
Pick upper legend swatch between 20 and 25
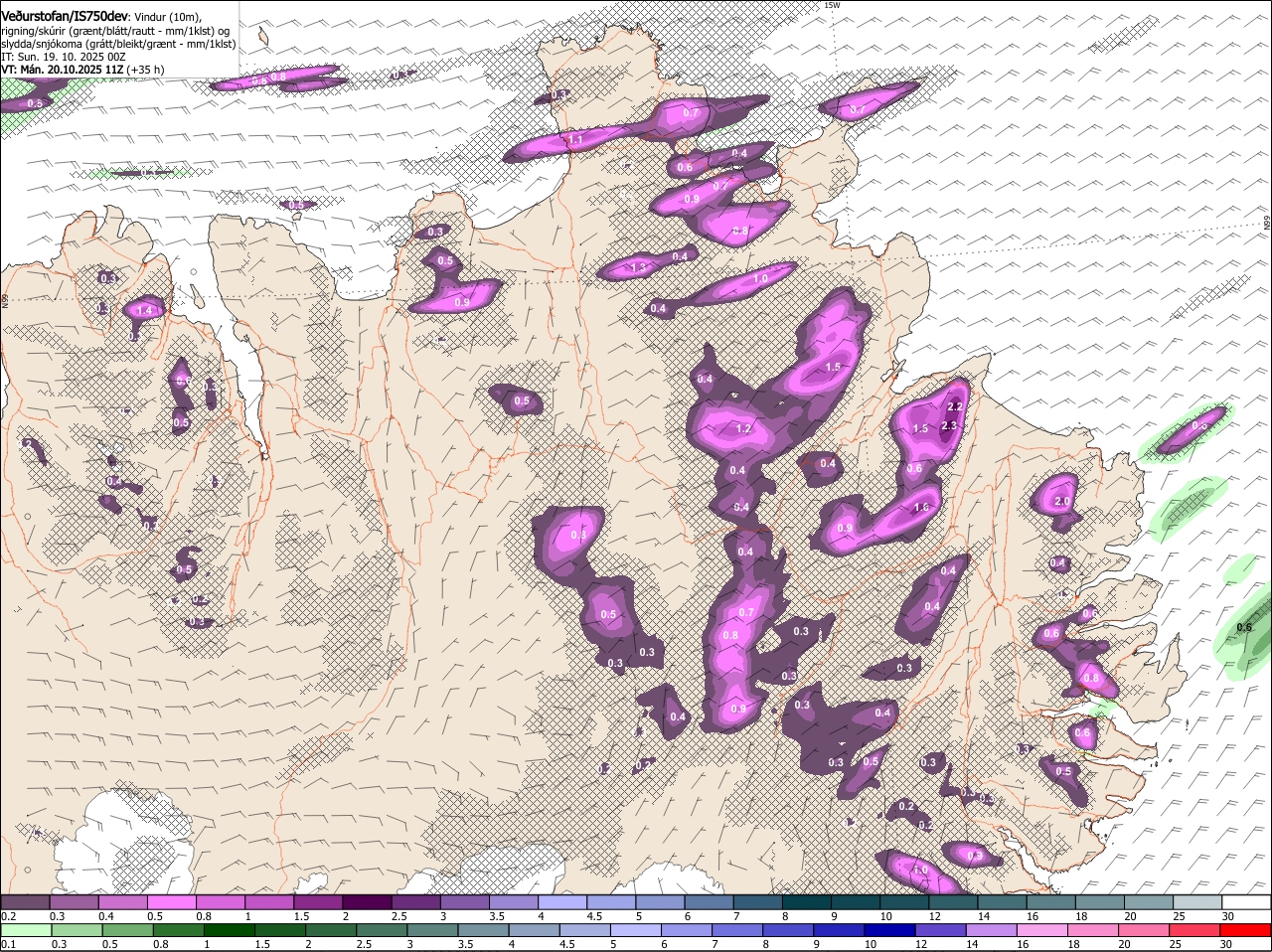[x=1148, y=902]
